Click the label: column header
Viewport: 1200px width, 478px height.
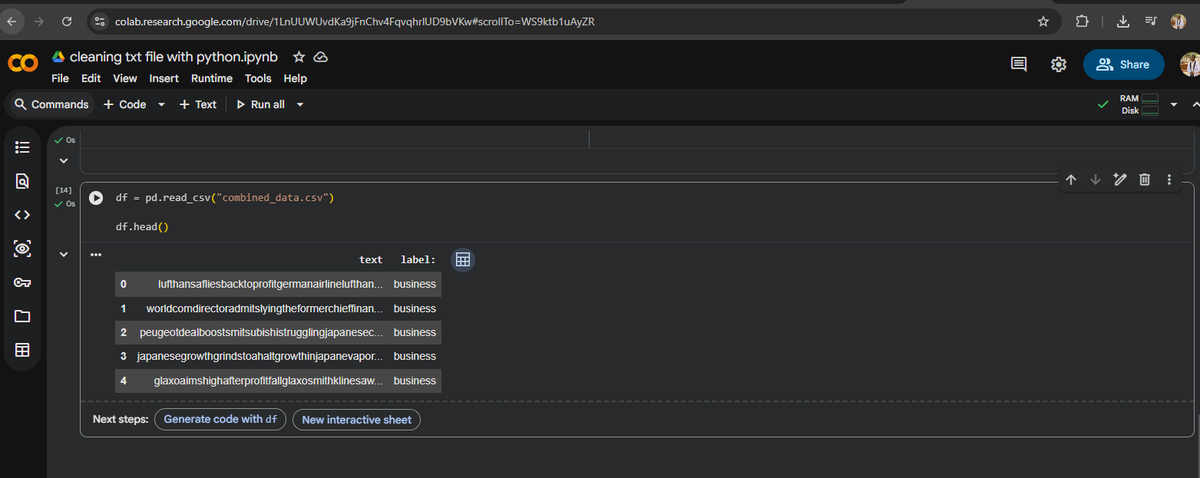(x=418, y=260)
